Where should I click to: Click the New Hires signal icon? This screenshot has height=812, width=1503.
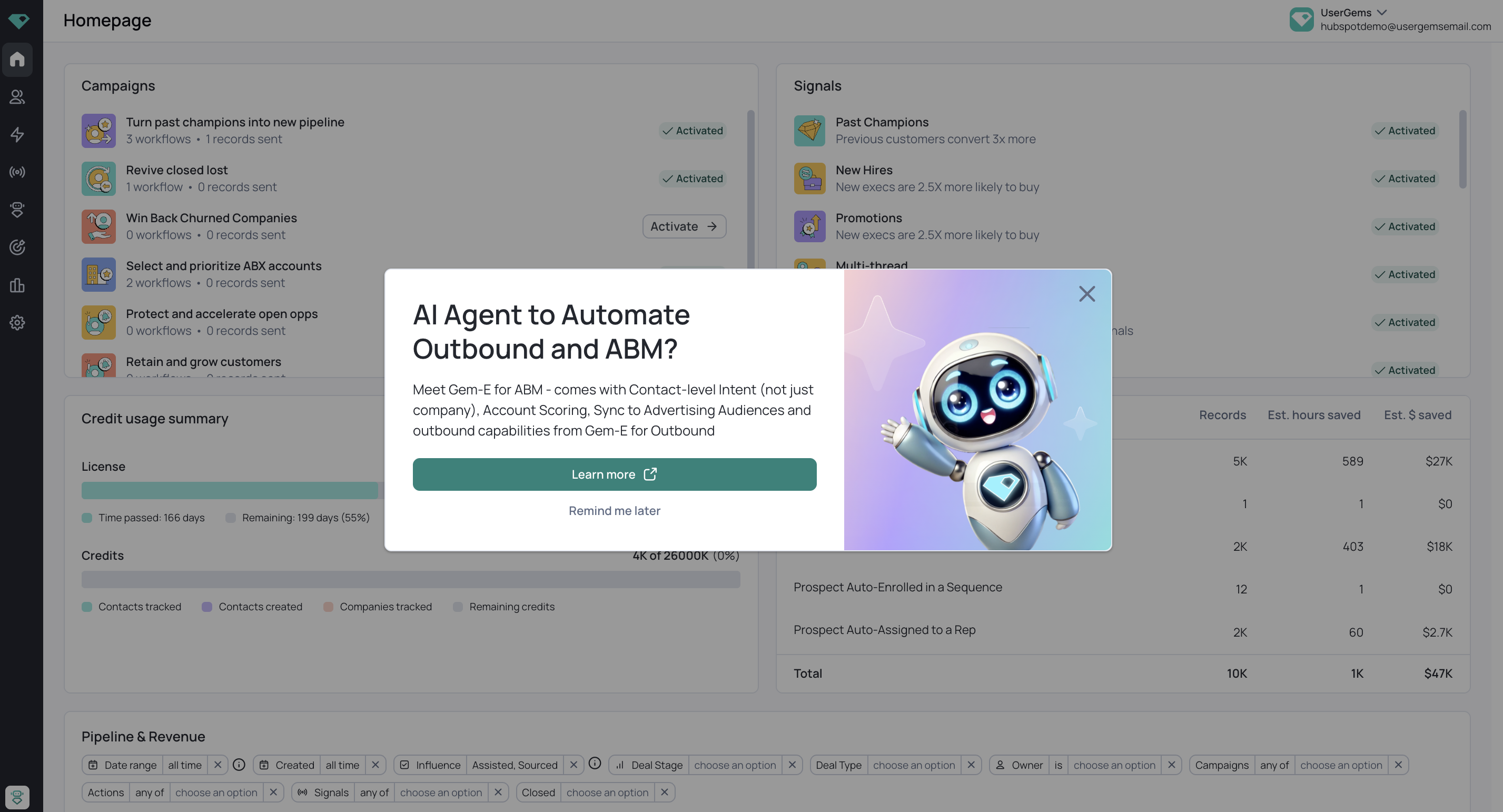pyautogui.click(x=809, y=179)
